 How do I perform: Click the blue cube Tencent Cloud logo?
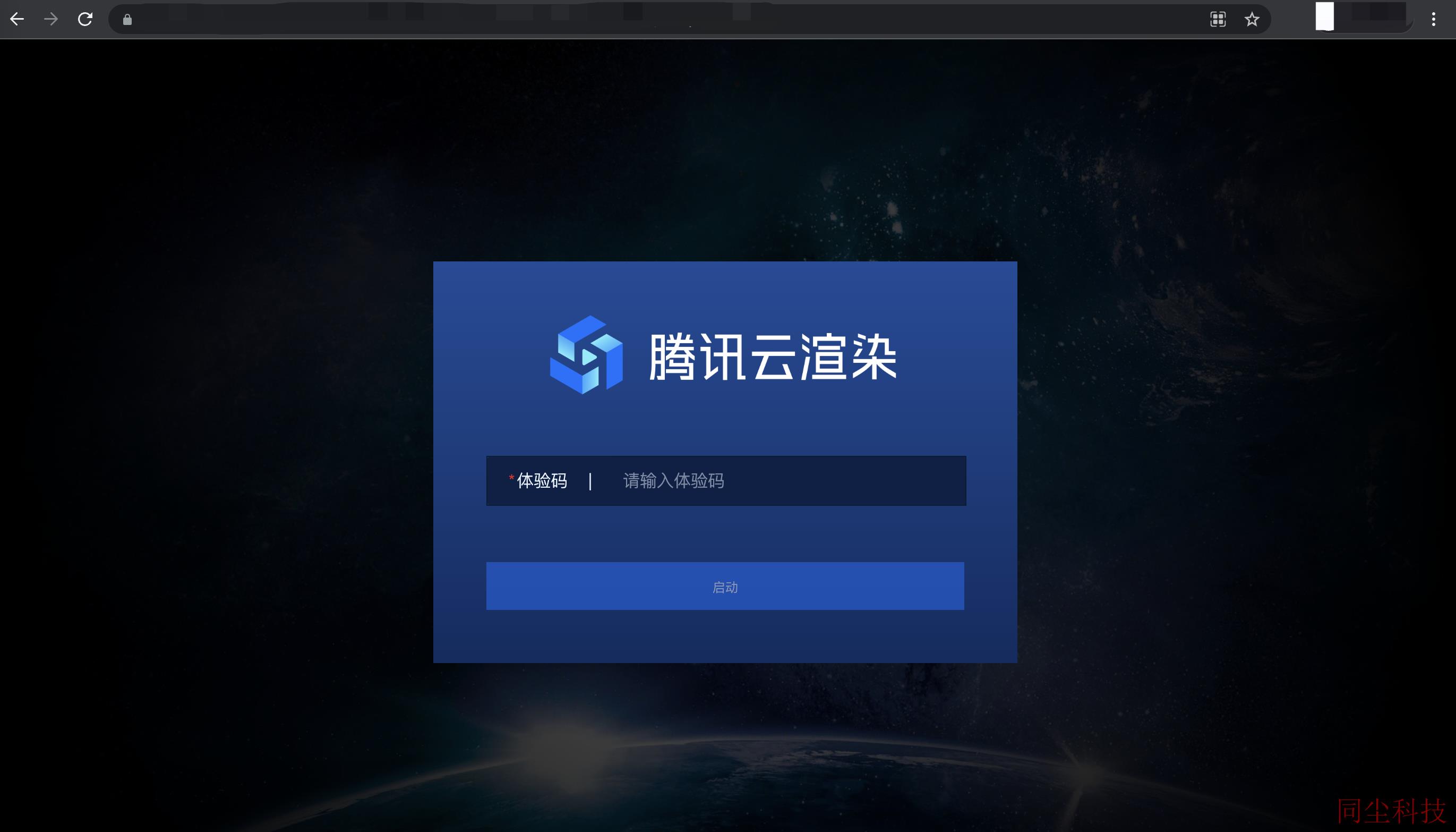586,355
